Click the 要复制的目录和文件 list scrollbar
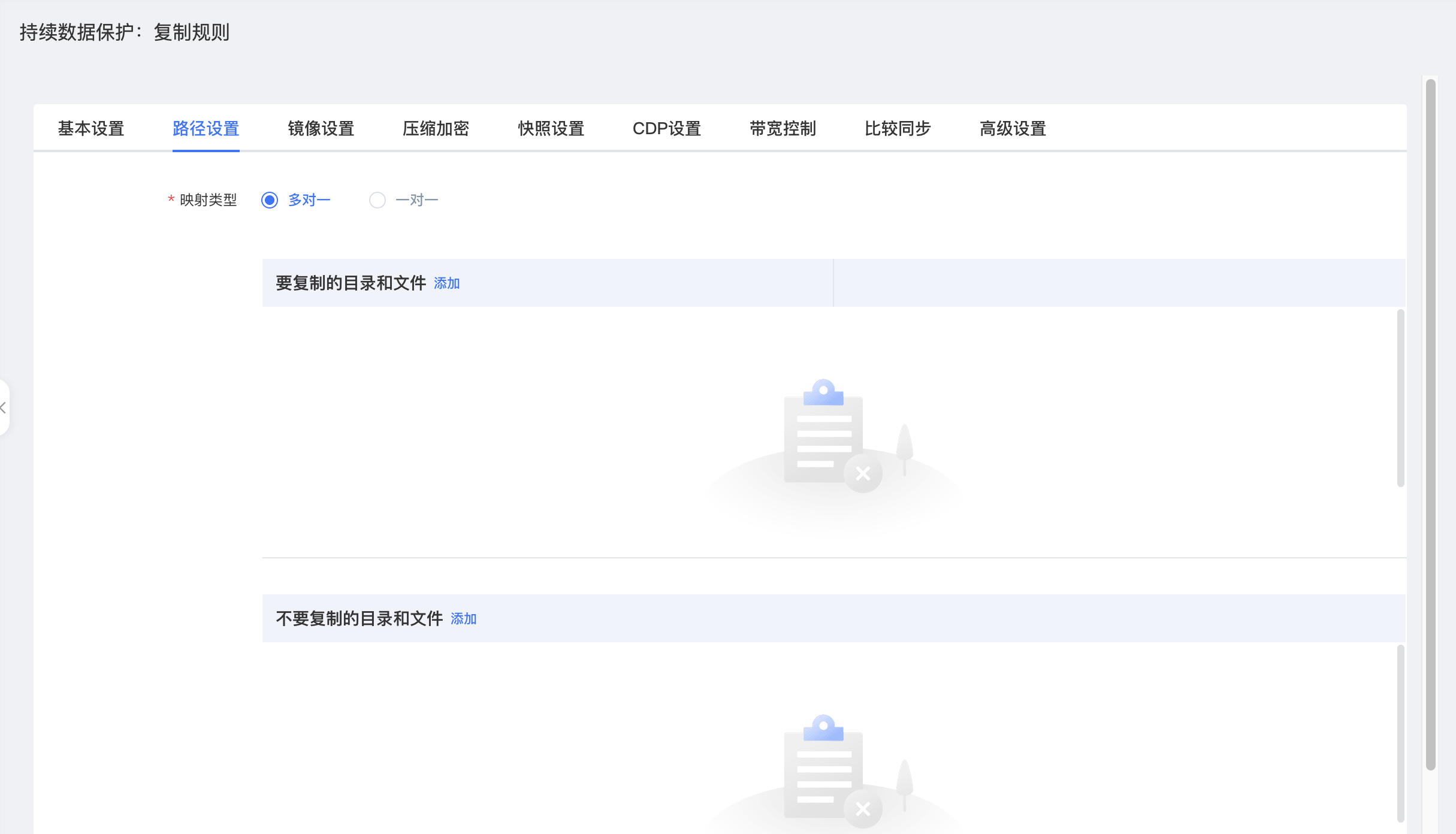This screenshot has width=1456, height=834. (x=1401, y=398)
